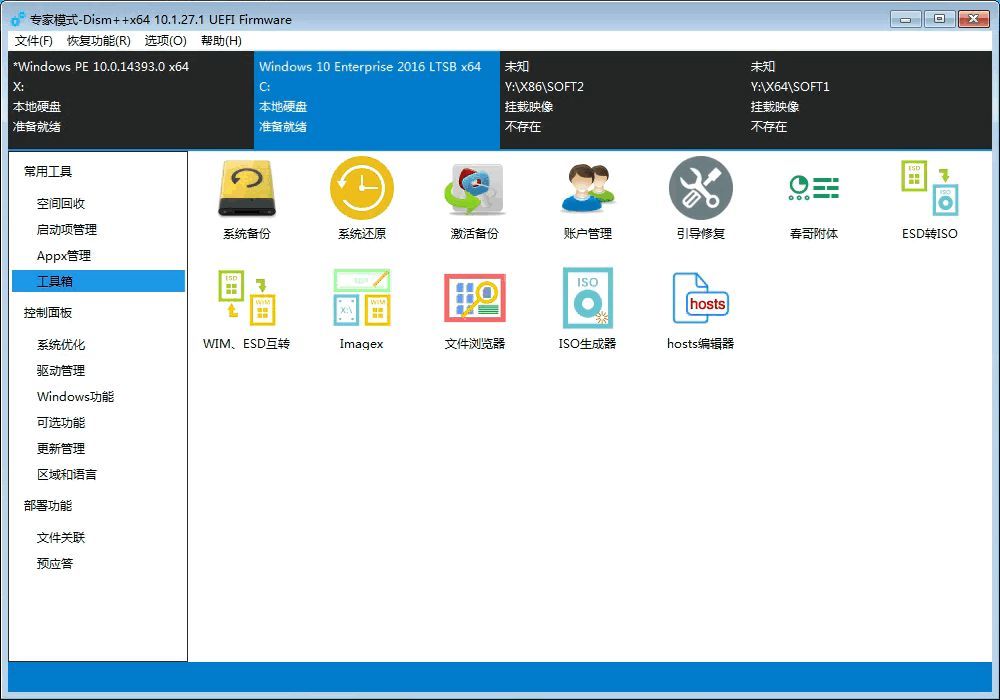Screen dimensions: 1000x700
Task: Launch the 系统还原 system restore icon
Action: click(362, 198)
